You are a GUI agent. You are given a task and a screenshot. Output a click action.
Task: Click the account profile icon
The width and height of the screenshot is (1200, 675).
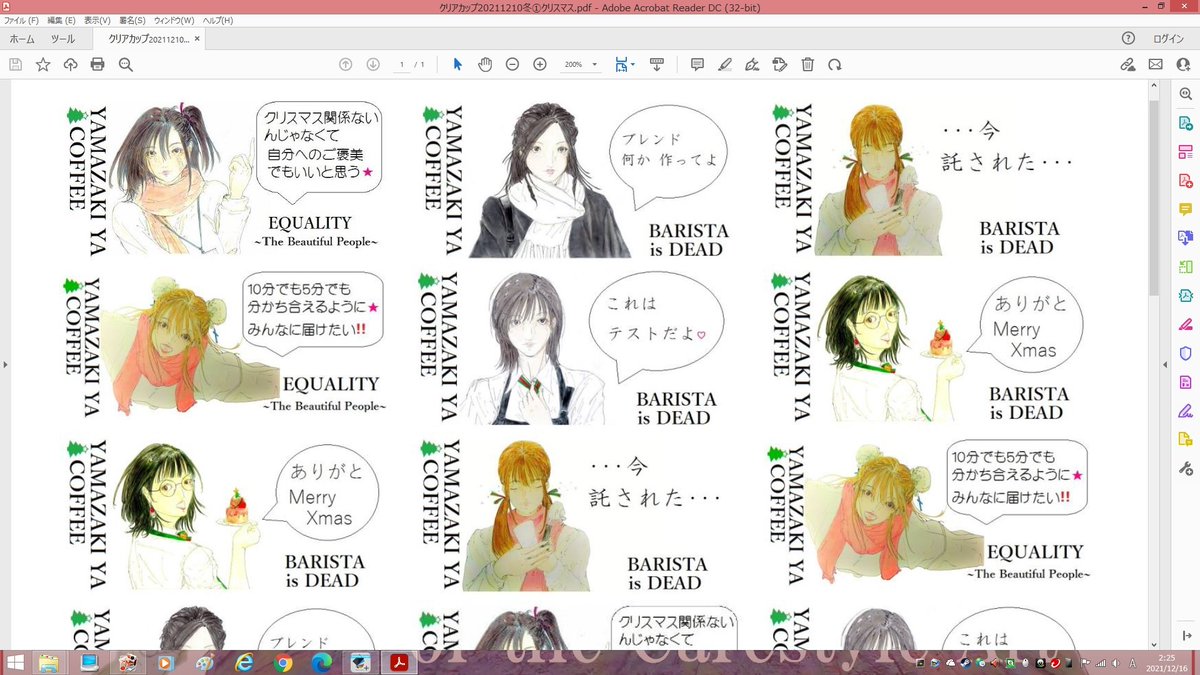coord(1184,64)
